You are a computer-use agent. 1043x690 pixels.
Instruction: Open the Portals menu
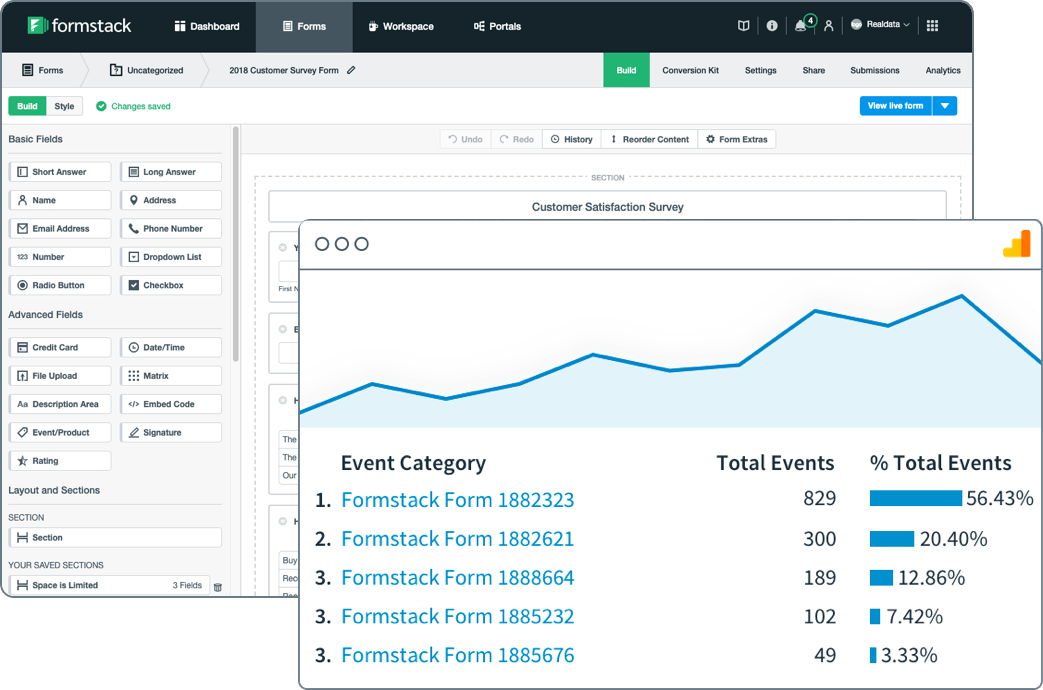[498, 27]
